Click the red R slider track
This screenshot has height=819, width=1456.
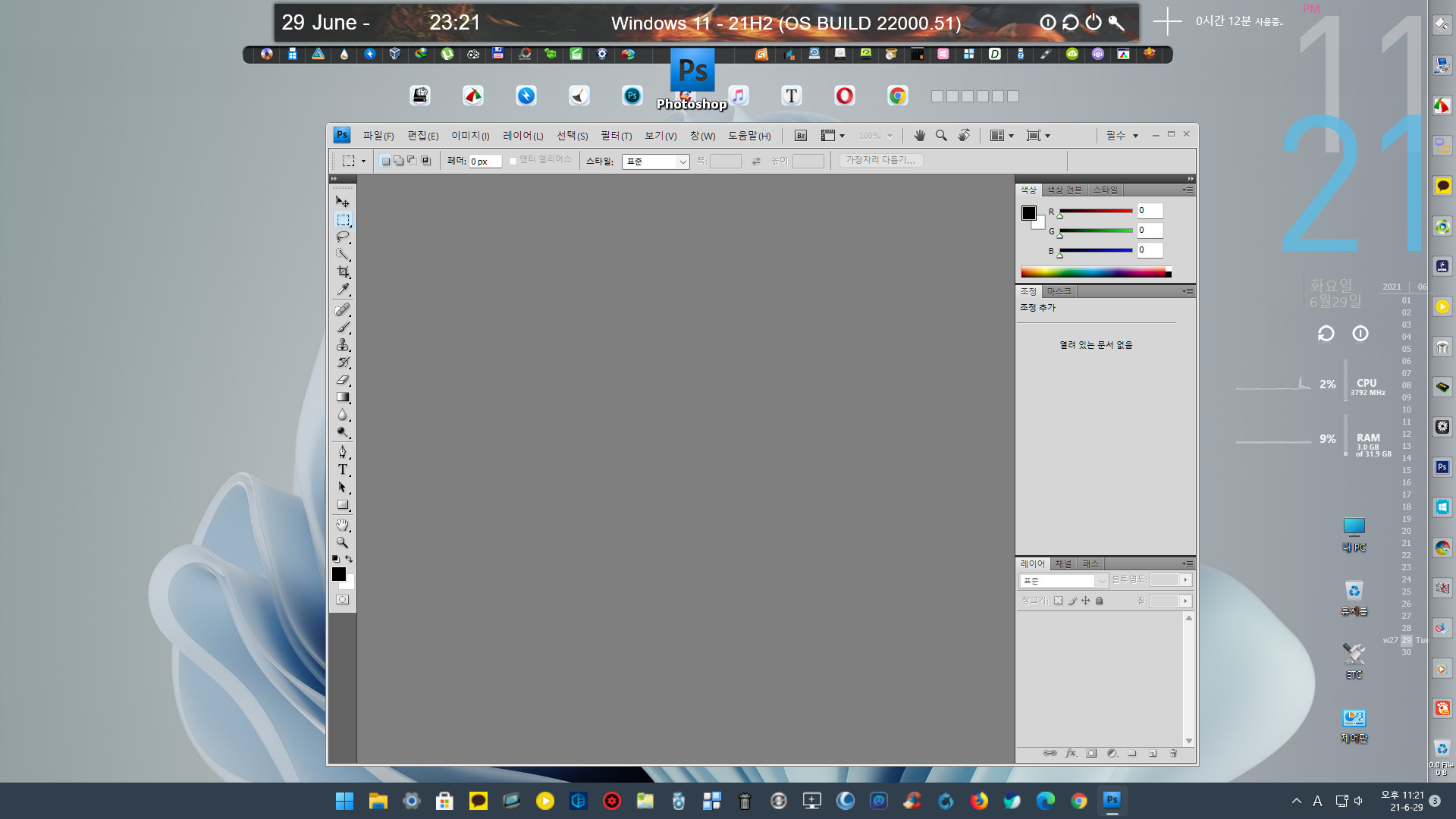click(1096, 211)
